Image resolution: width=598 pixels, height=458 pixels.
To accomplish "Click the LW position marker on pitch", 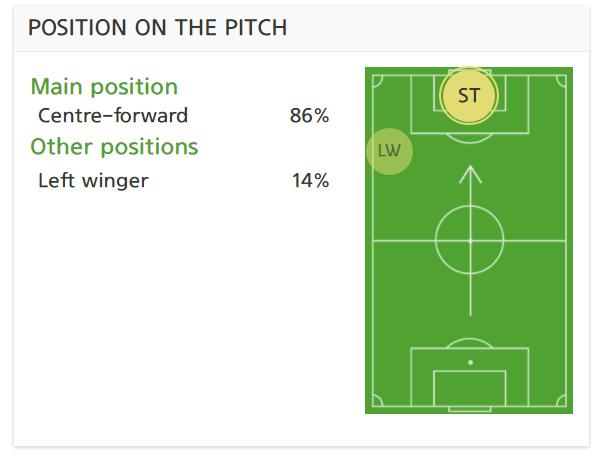I will tap(389, 151).
